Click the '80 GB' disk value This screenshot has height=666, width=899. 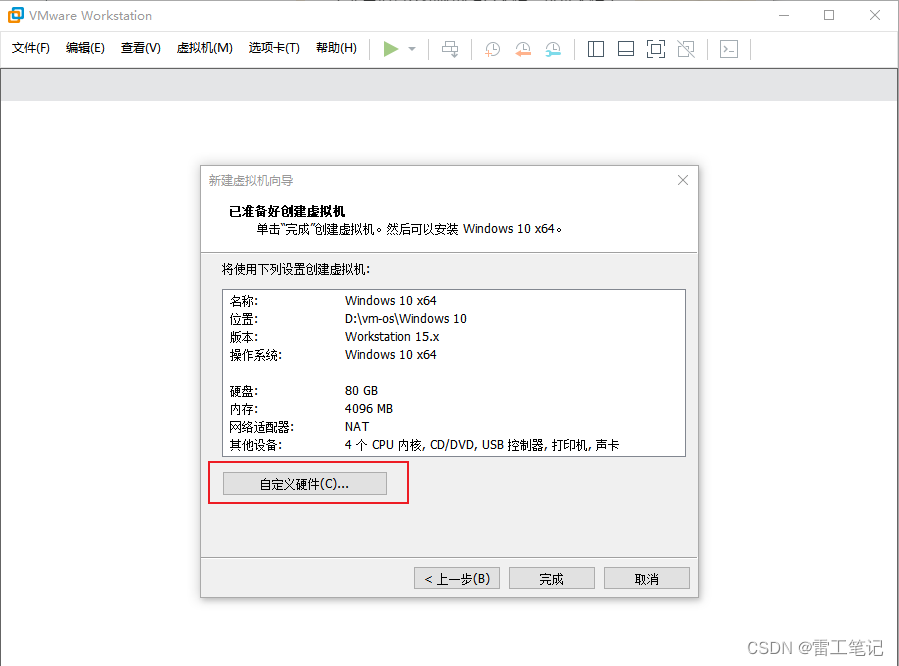[x=361, y=391]
